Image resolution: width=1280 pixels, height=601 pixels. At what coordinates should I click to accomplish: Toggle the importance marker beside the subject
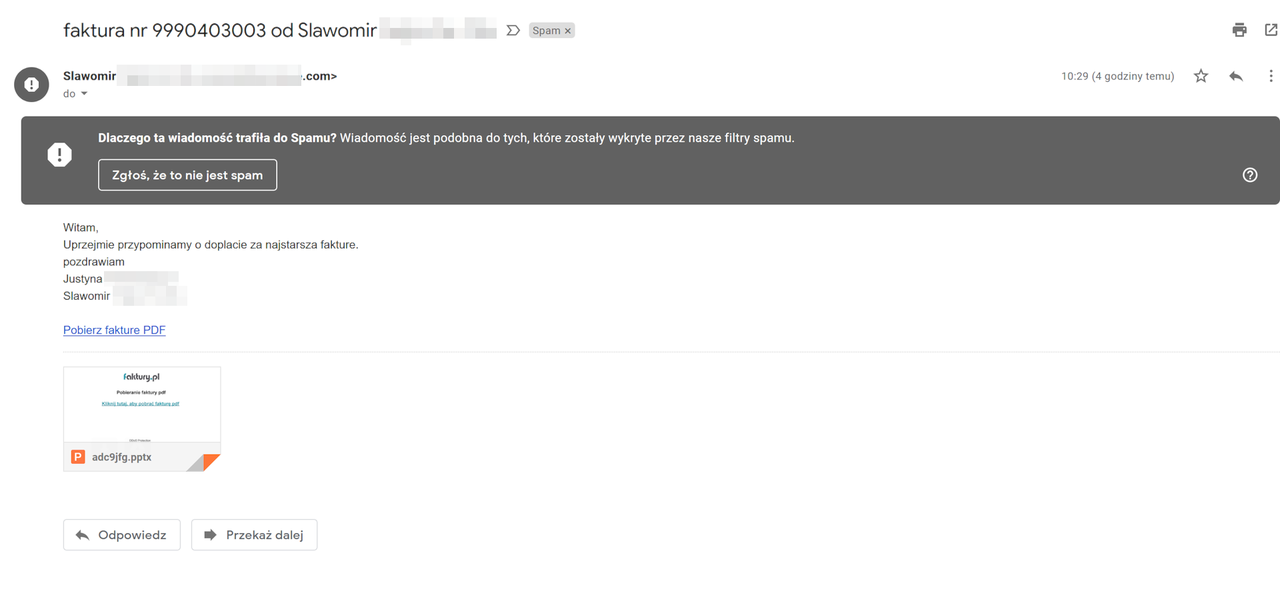513,31
